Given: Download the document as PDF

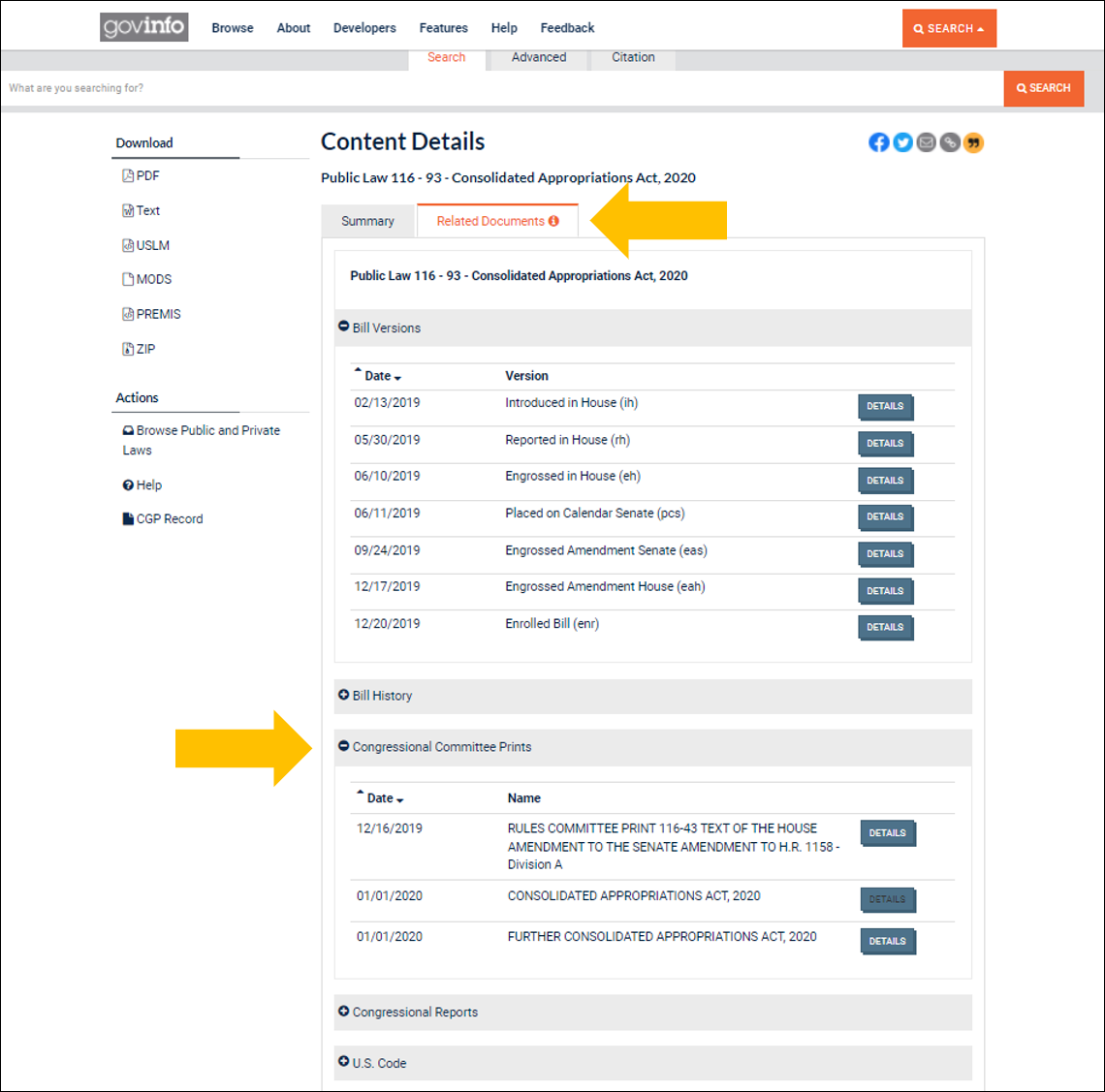Looking at the screenshot, I should pos(144,175).
